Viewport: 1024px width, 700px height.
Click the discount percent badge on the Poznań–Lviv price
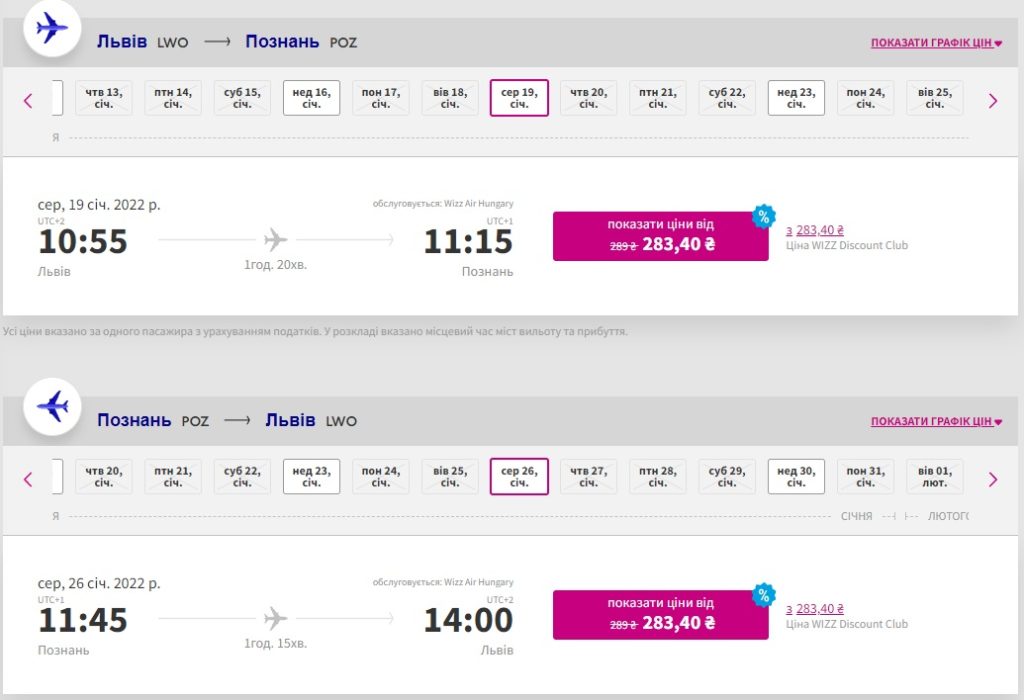pyautogui.click(x=764, y=595)
